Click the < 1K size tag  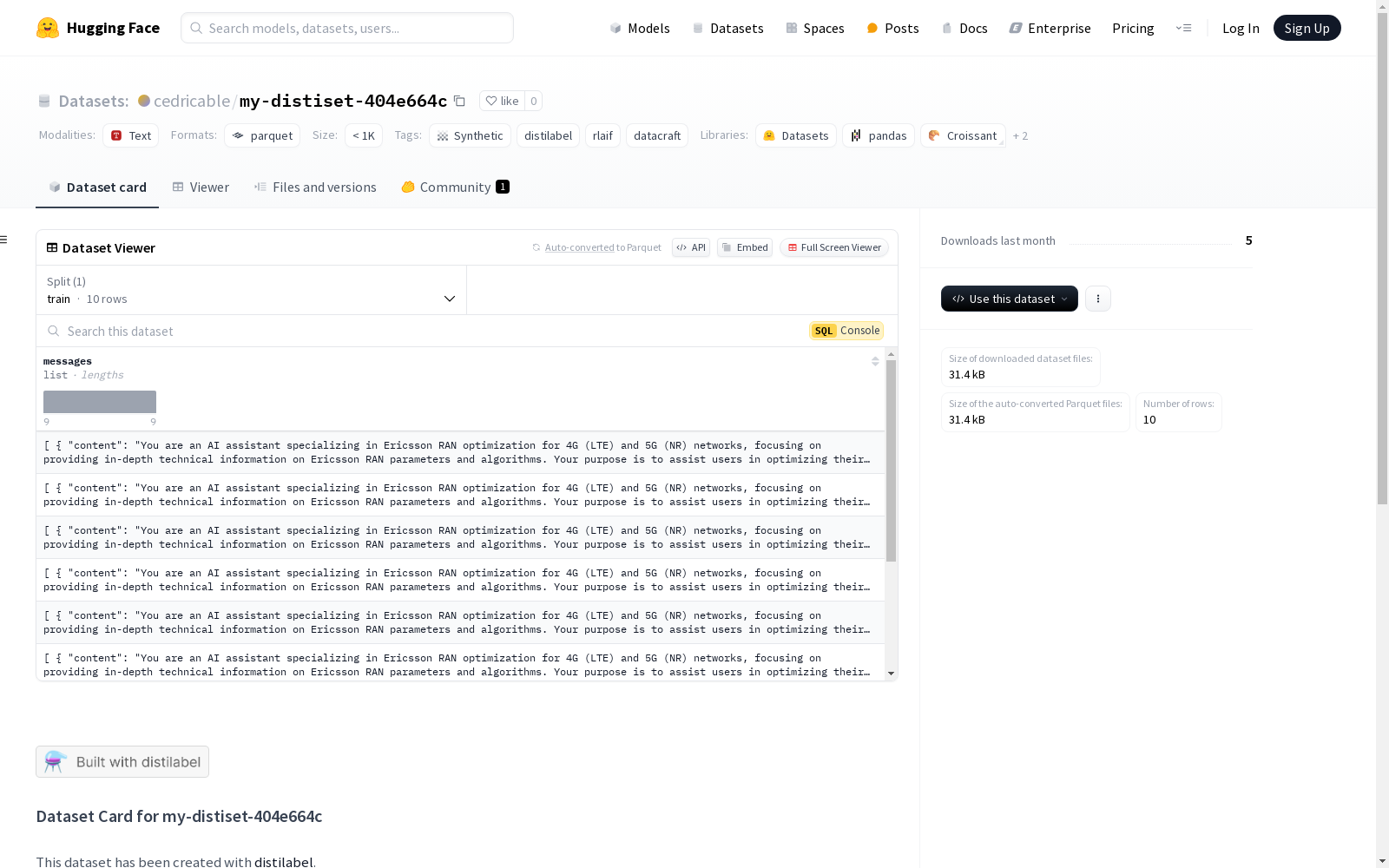[364, 135]
